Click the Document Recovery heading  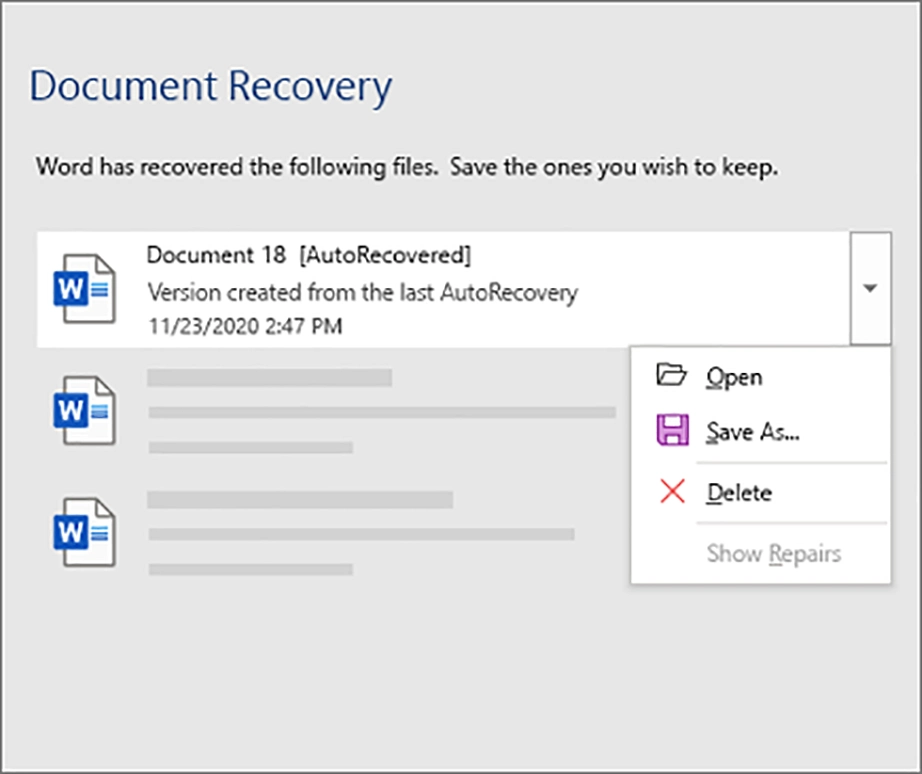(x=211, y=87)
